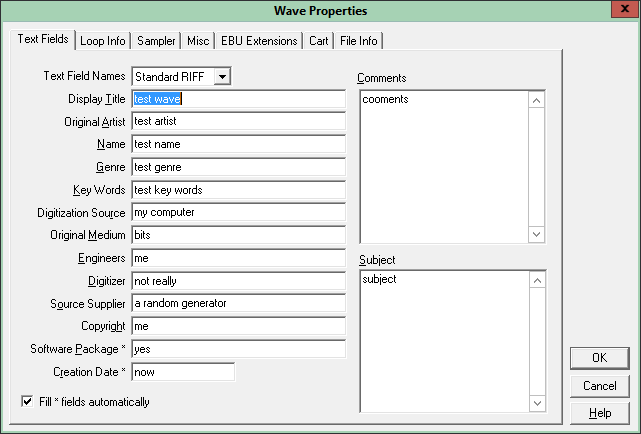
Task: Focus the Key Words field
Action: click(239, 190)
